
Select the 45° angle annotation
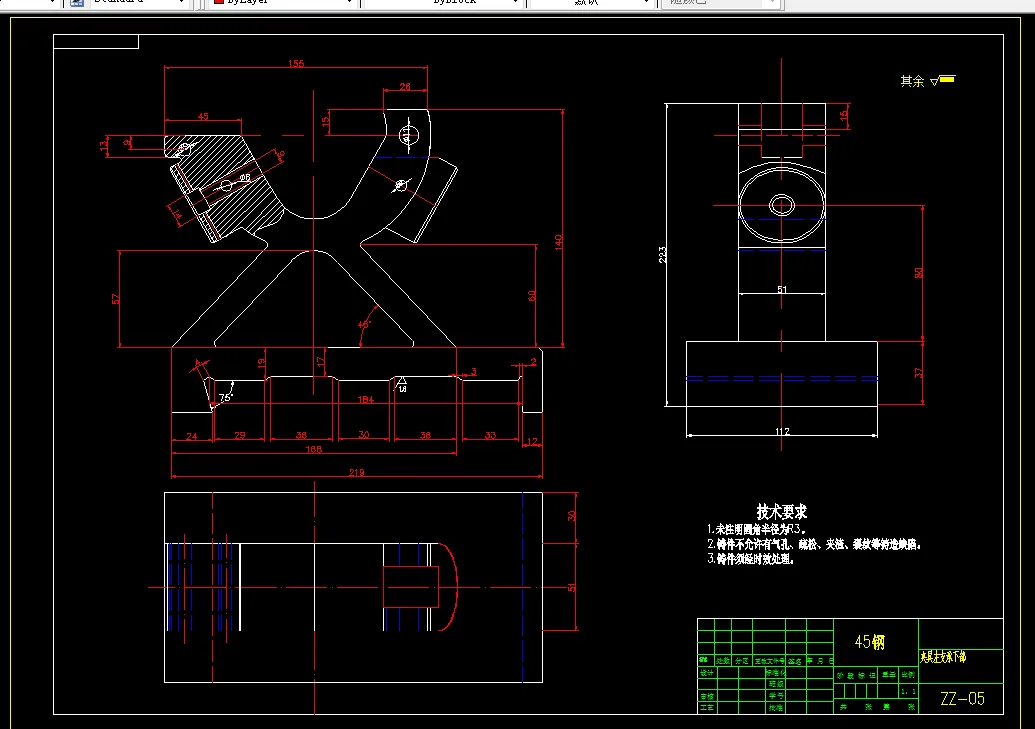pos(364,324)
